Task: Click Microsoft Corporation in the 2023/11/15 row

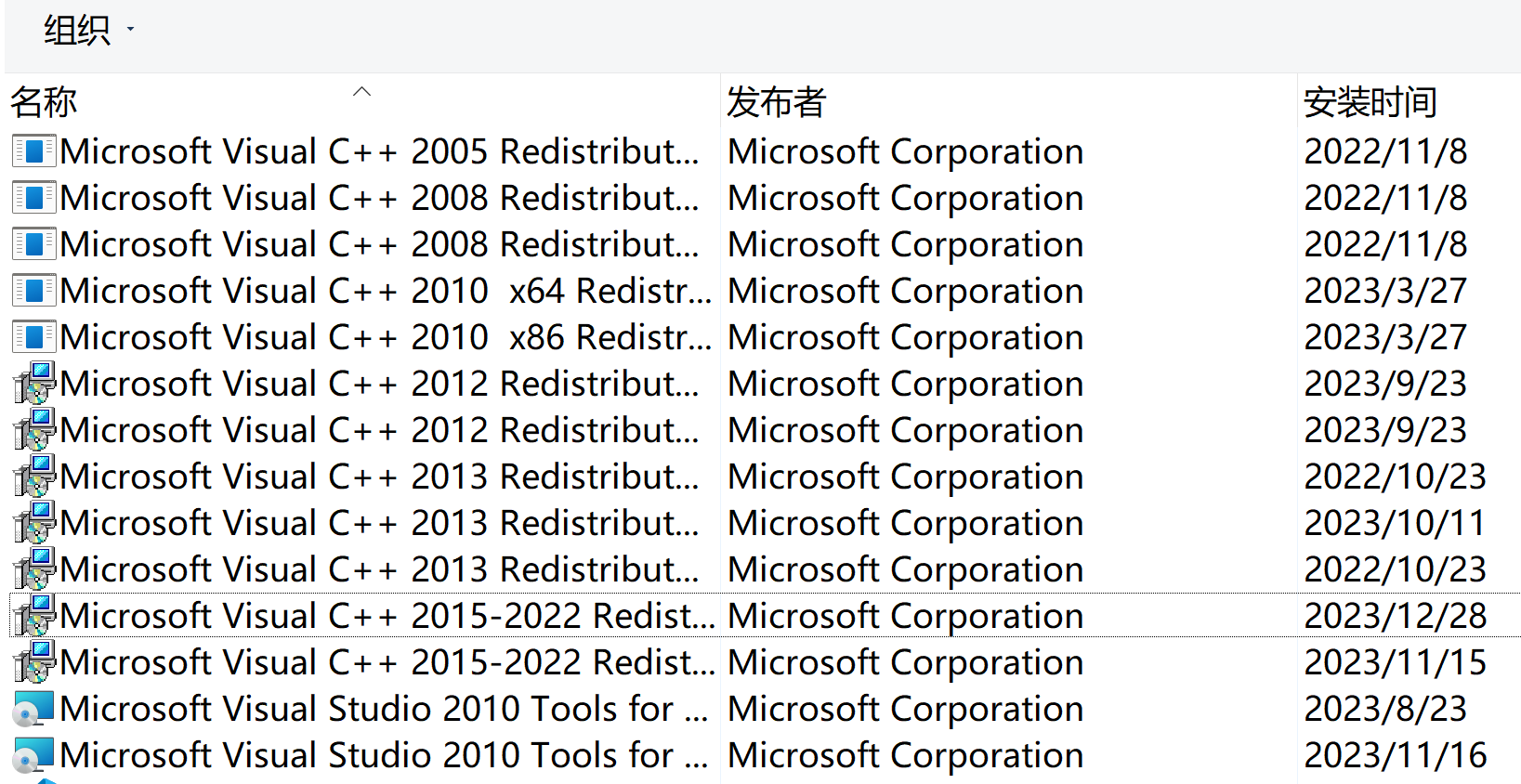Action: tap(906, 662)
